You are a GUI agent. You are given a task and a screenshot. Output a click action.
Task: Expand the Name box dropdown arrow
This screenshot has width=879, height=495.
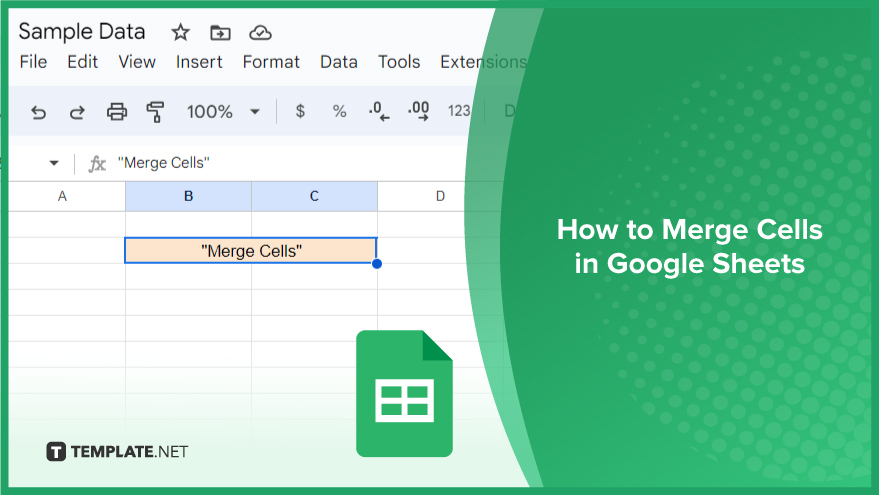point(54,163)
